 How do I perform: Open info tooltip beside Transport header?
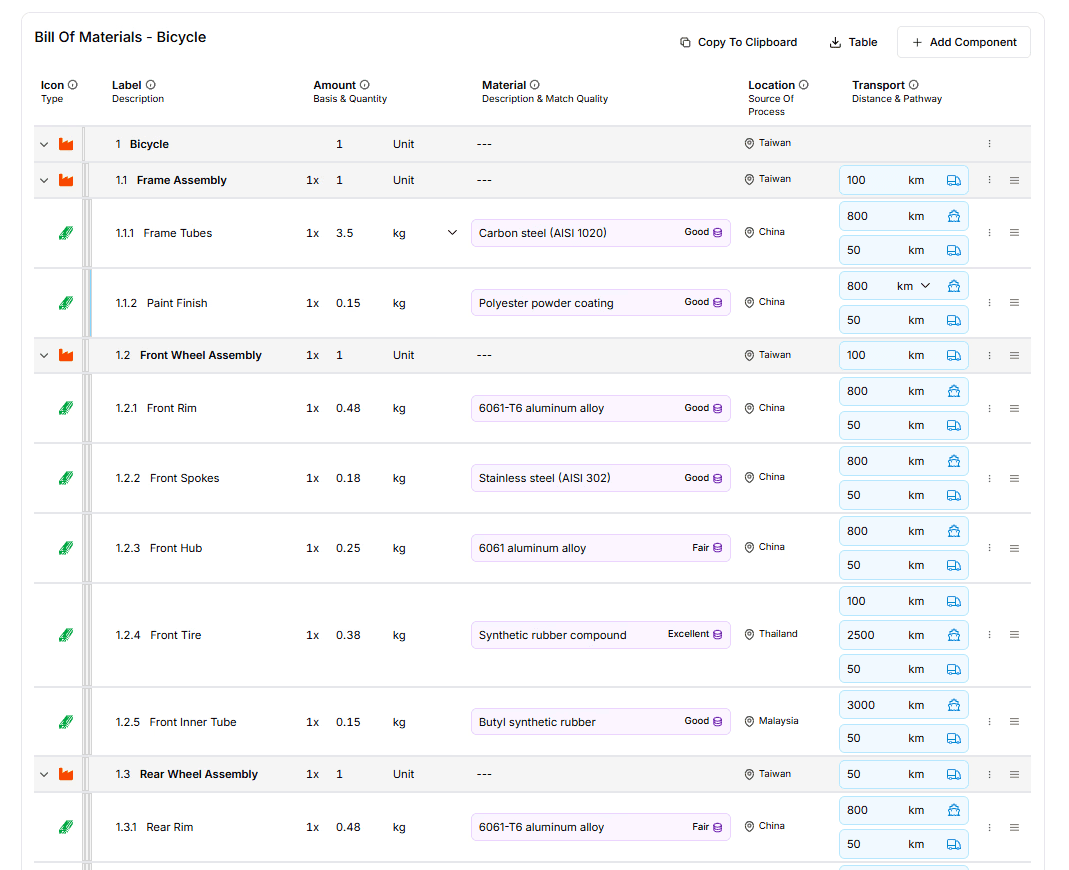point(914,85)
